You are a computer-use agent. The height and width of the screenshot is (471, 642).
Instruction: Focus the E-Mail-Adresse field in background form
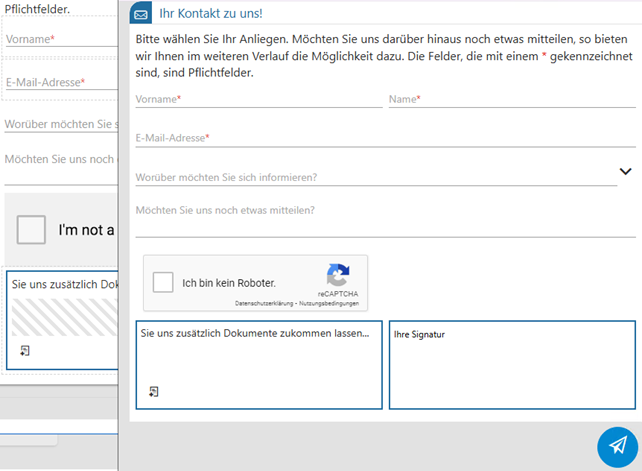61,82
